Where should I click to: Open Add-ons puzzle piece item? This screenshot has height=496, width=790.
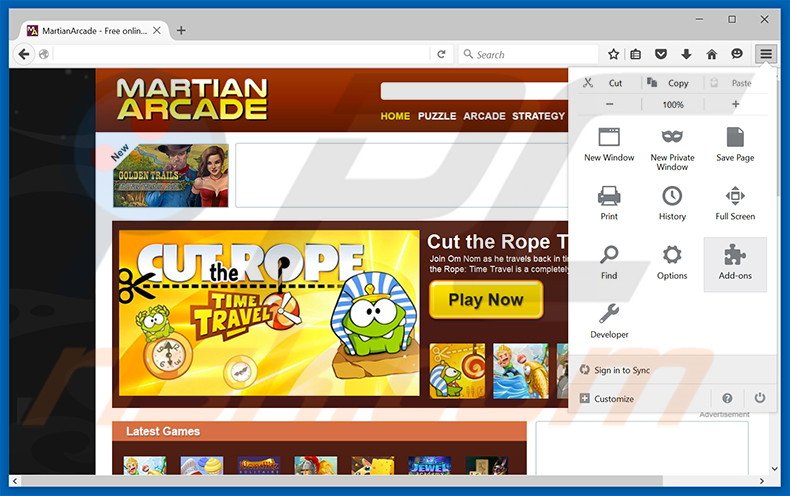click(x=735, y=265)
